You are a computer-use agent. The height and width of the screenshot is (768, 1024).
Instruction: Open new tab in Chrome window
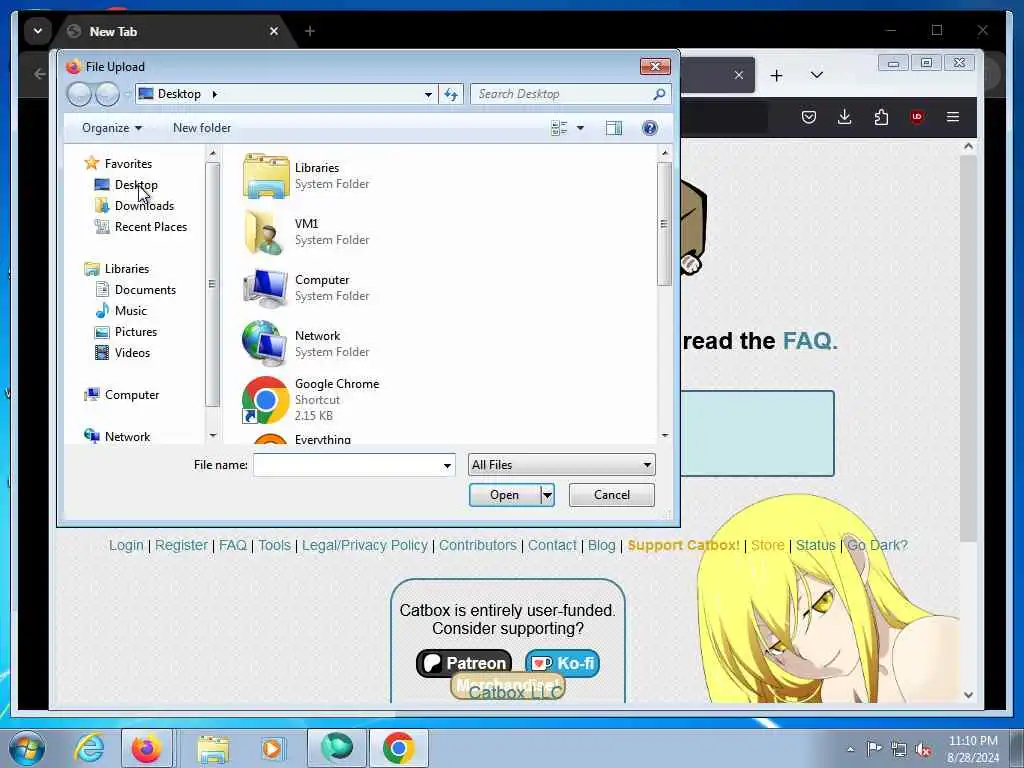pos(310,31)
